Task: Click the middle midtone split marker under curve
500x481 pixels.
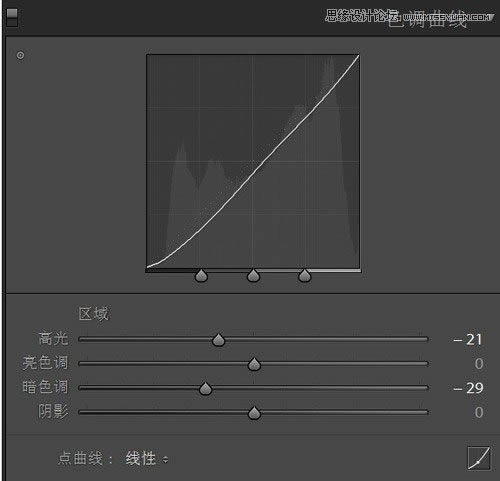Action: [x=253, y=276]
